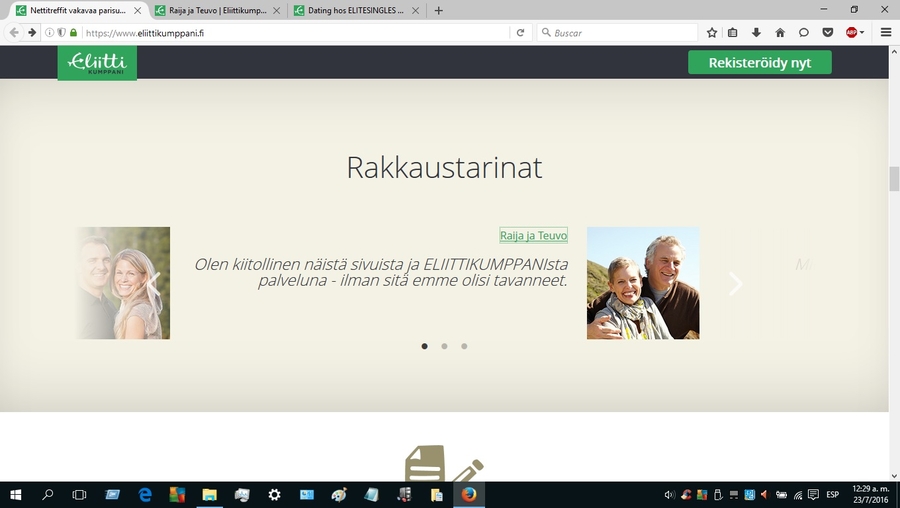The width and height of the screenshot is (900, 508).
Task: Open Settings gear on taskbar
Action: [274, 495]
